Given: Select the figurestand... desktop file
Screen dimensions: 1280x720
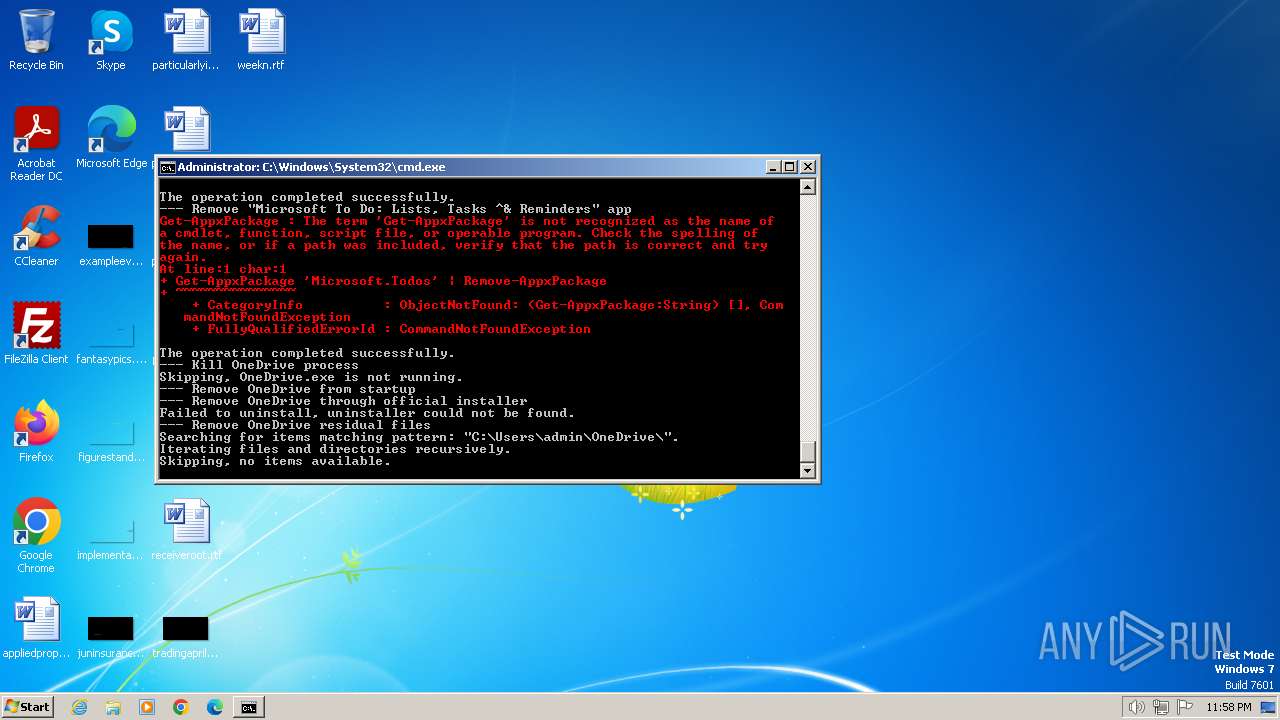Looking at the screenshot, I should tap(110, 441).
